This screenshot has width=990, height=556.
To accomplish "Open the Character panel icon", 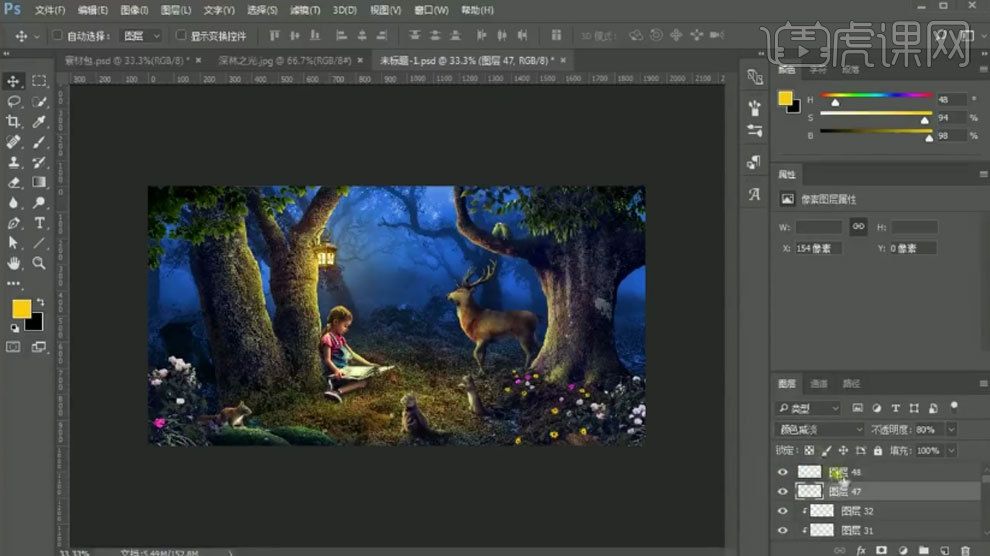I will point(754,194).
